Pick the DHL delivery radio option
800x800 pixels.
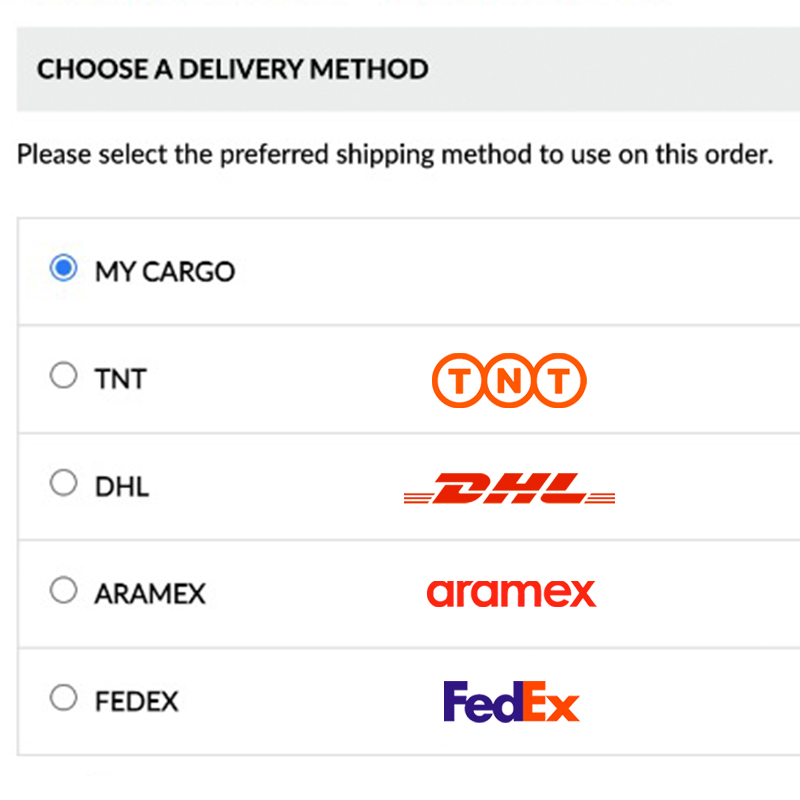[64, 483]
